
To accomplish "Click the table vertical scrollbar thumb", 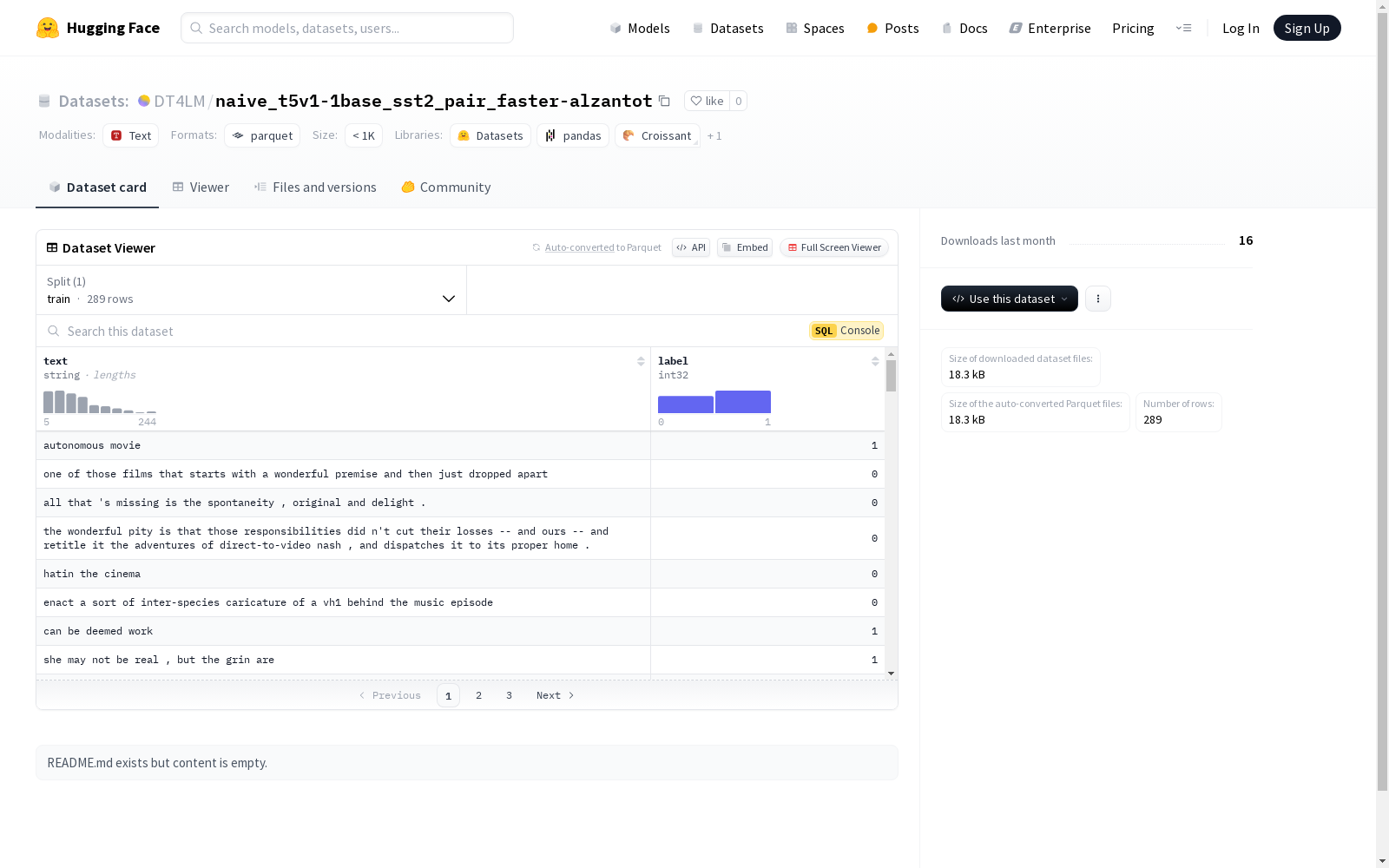I will (891, 376).
